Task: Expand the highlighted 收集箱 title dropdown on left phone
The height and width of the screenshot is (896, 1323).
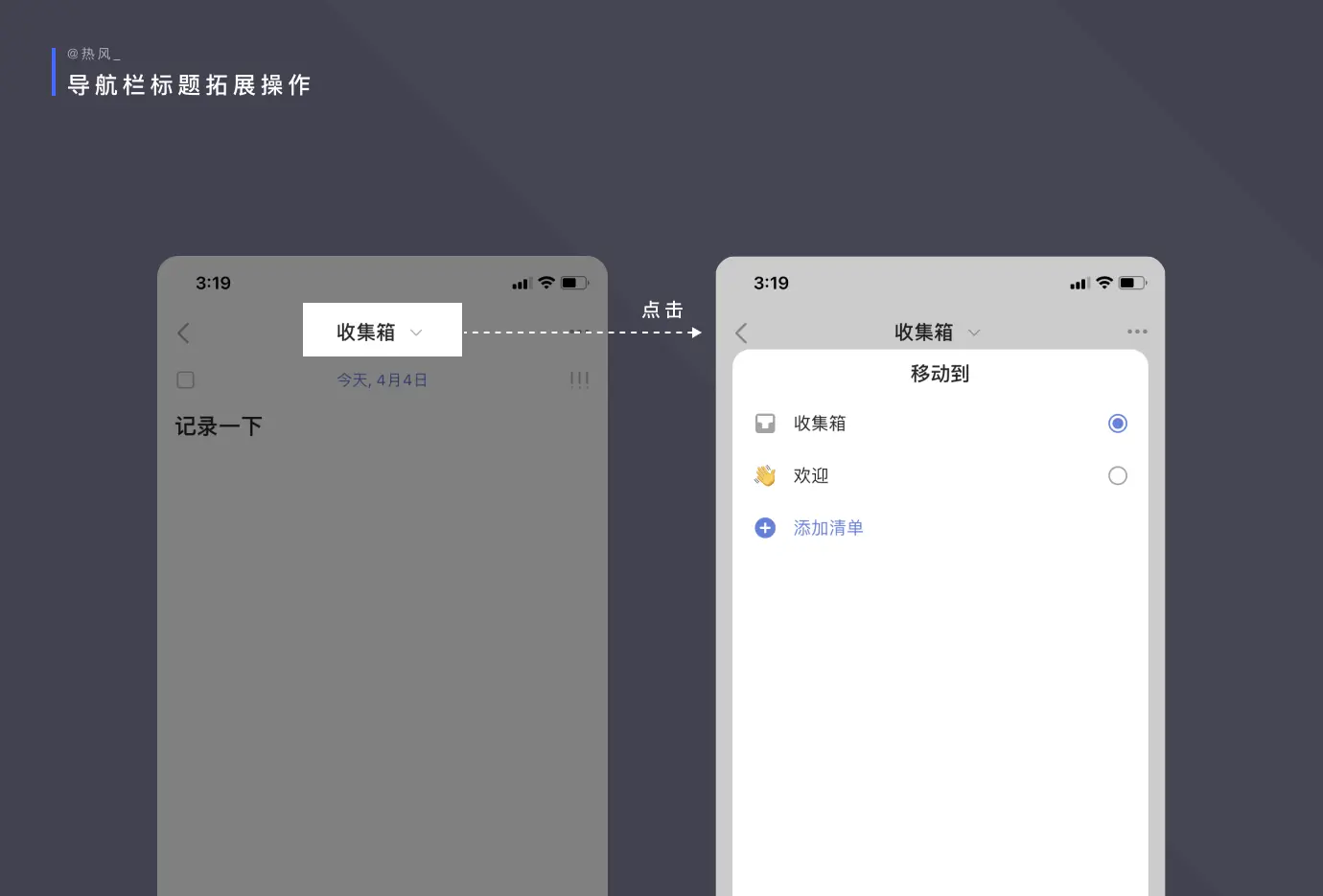Action: (x=383, y=331)
